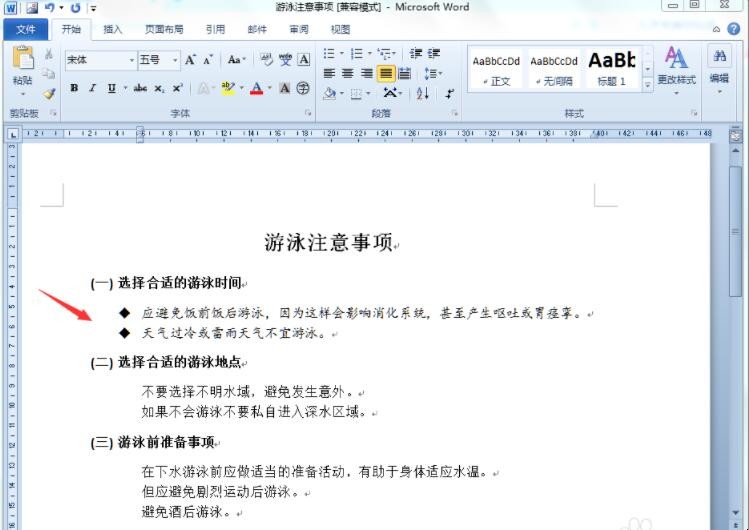Screen dimensions: 749x530
Task: Open the font size dropdown 五号
Action: [175, 60]
